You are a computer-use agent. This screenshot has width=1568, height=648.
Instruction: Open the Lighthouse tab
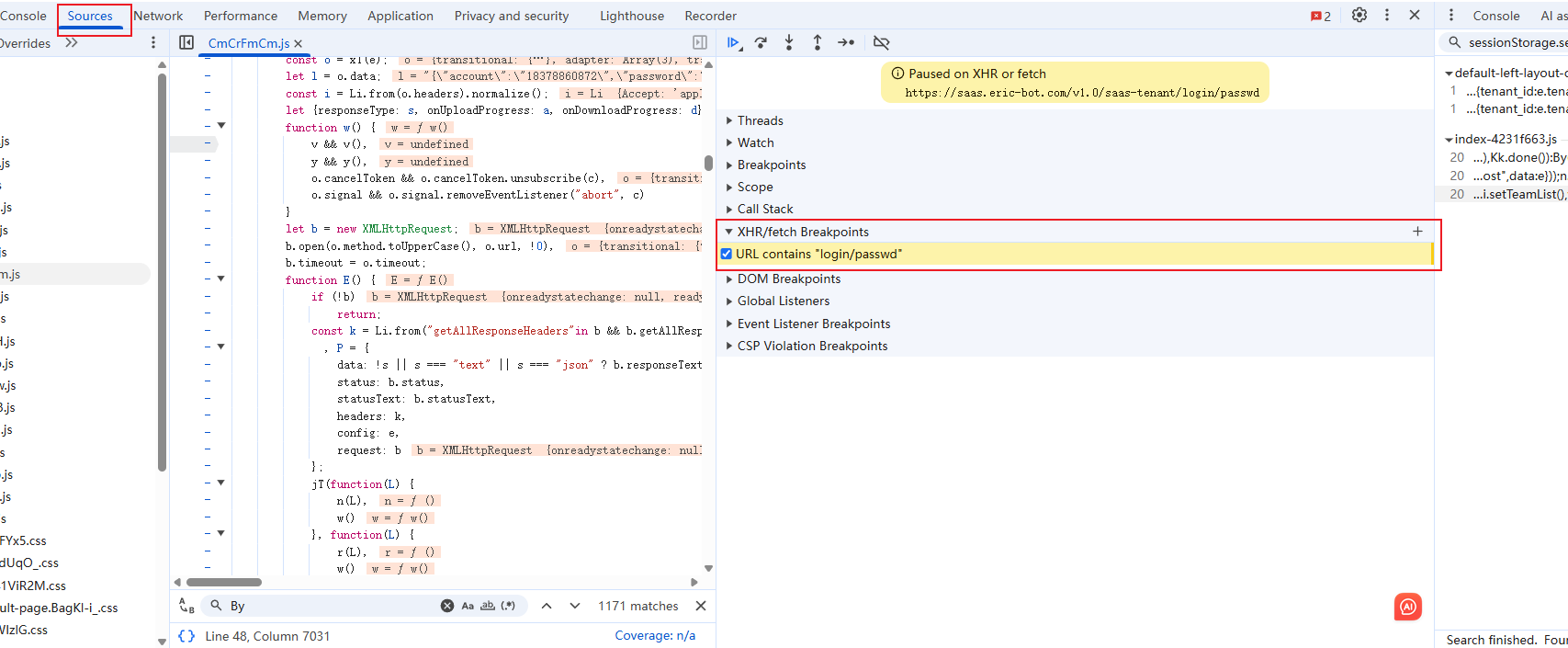632,16
